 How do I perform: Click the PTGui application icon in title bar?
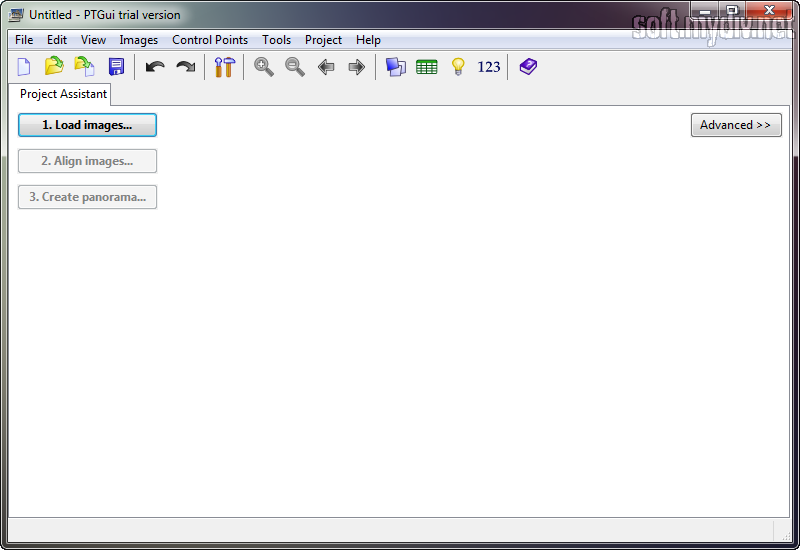point(16,14)
